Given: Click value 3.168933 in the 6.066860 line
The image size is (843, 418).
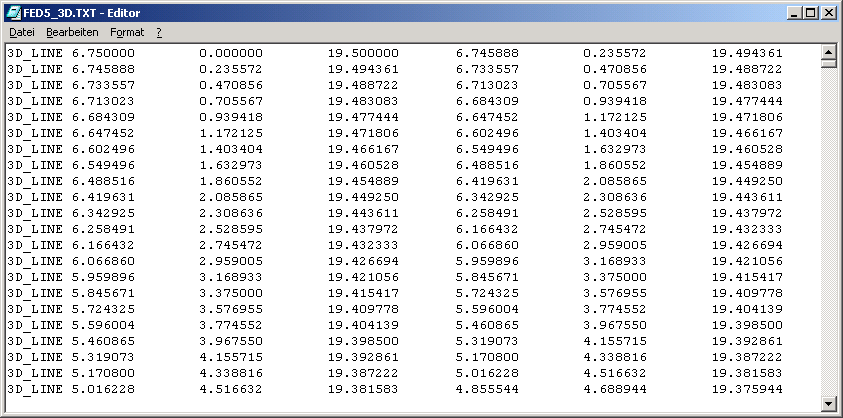Looking at the screenshot, I should [x=615, y=261].
